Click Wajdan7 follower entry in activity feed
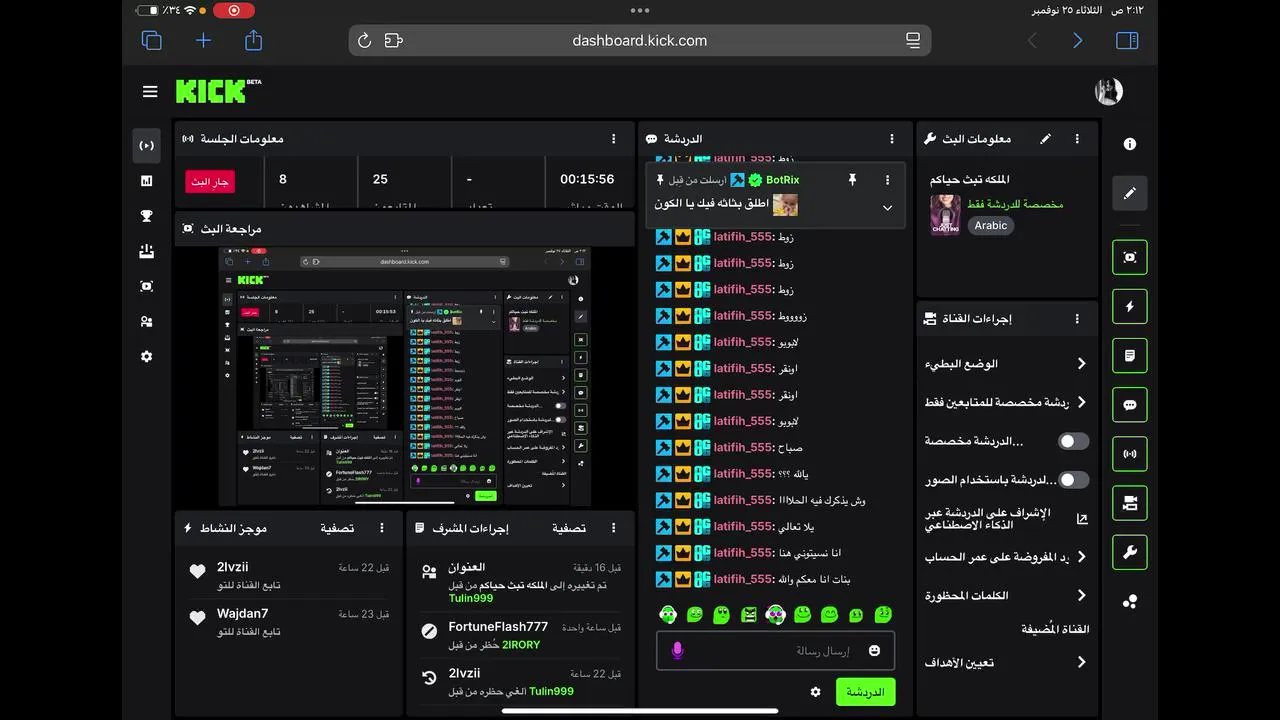The image size is (1280, 720). (289, 622)
